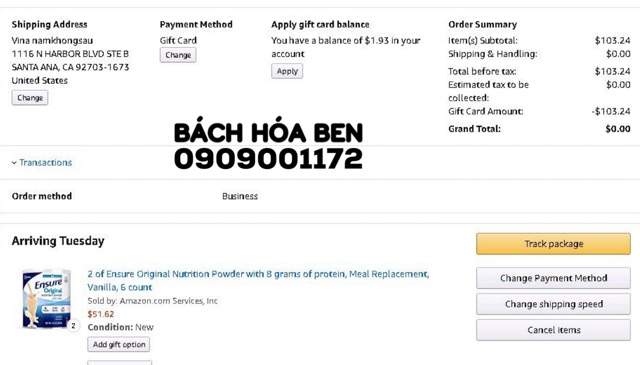Click the chevron icon beside Transactions
Image resolution: width=640 pixels, height=365 pixels.
(x=14, y=163)
